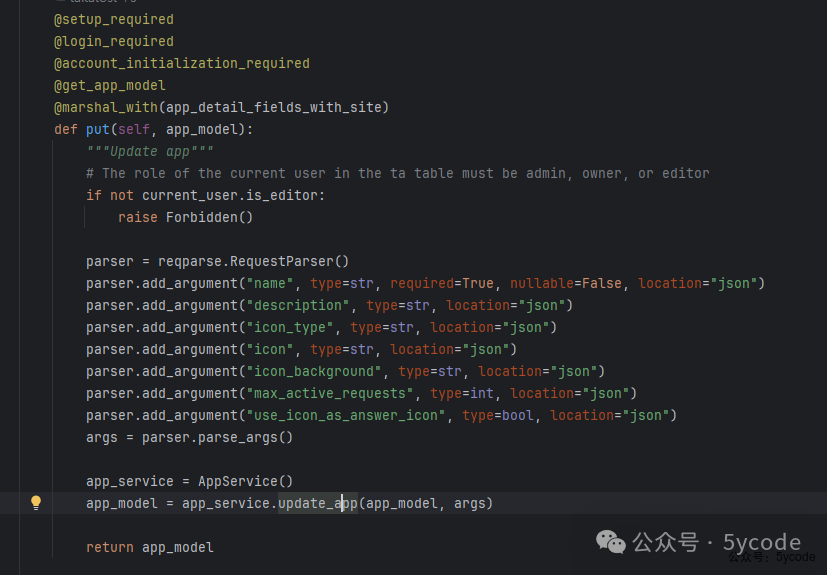Click the @account_initialization_required decorator

(x=181, y=63)
